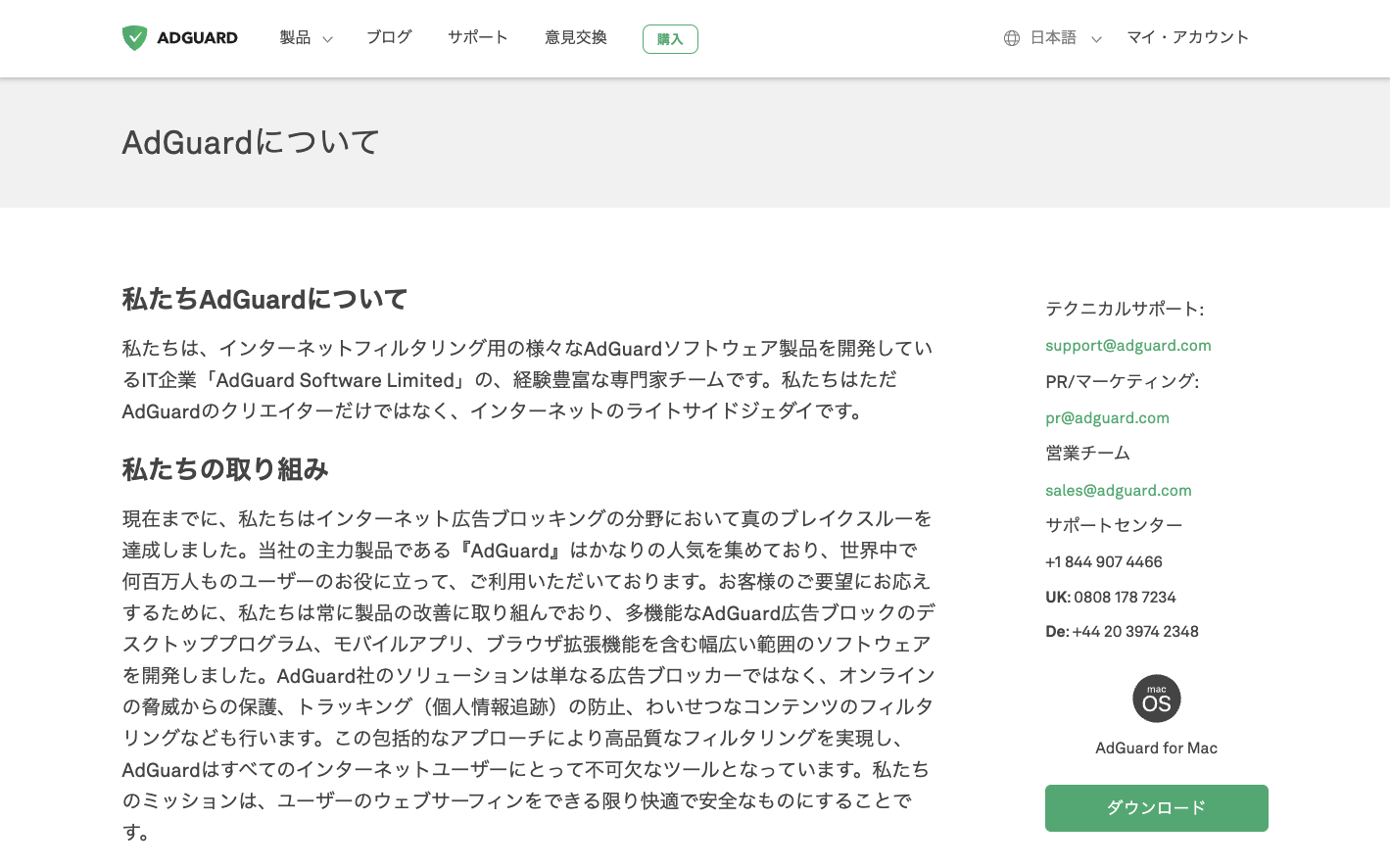Click the sales@adguard.com email link
Screen dimensions: 1390x868
coord(1118,490)
